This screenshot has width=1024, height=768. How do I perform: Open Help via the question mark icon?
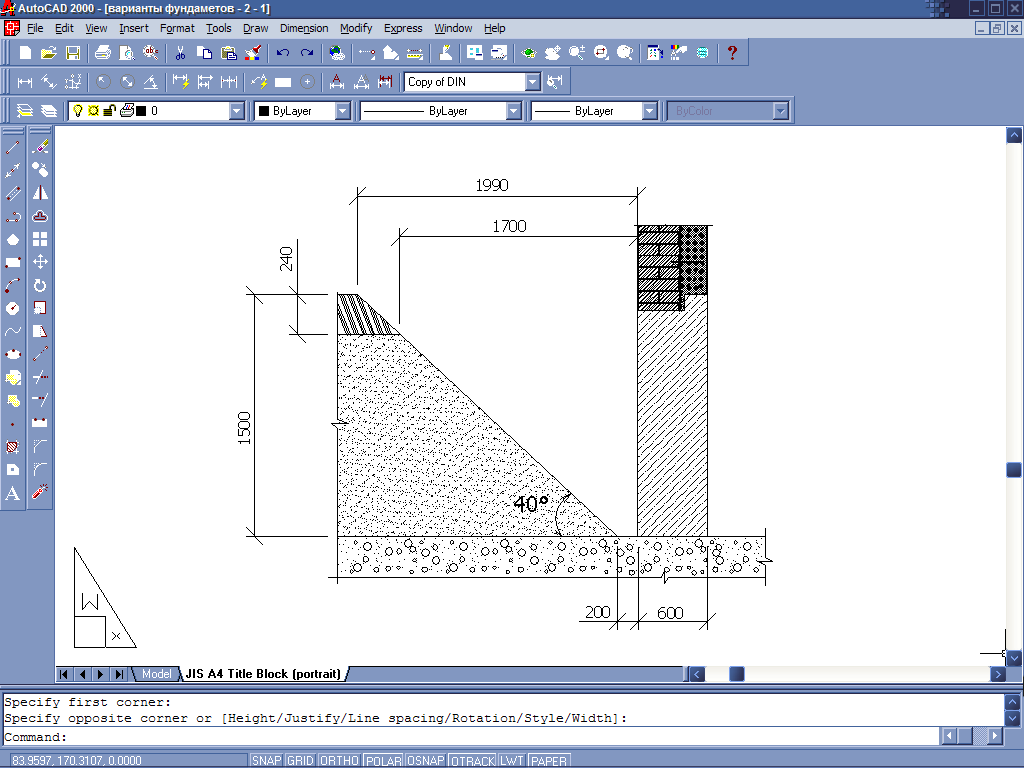coord(732,53)
